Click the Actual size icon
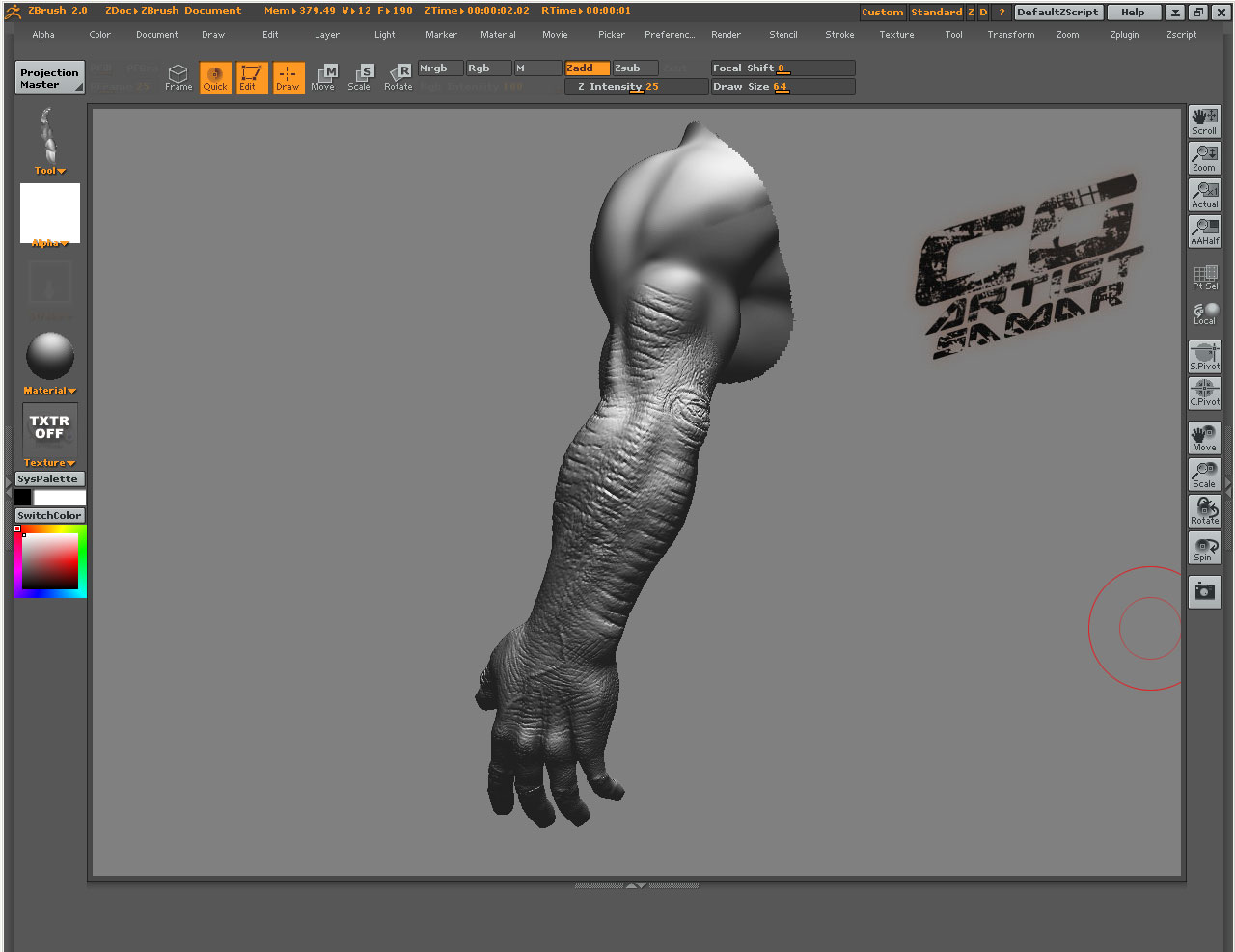This screenshot has width=1235, height=952. click(1204, 193)
